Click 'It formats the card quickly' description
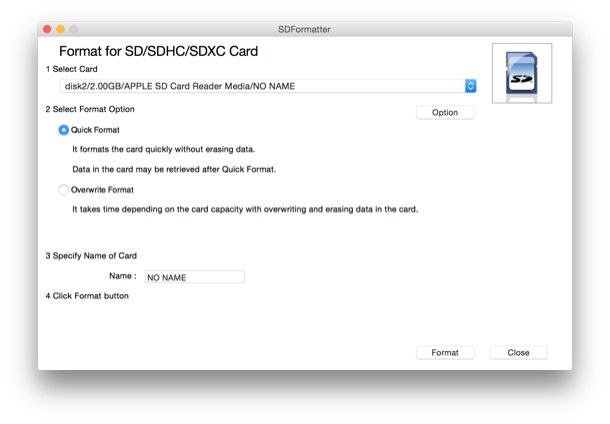 (x=164, y=149)
